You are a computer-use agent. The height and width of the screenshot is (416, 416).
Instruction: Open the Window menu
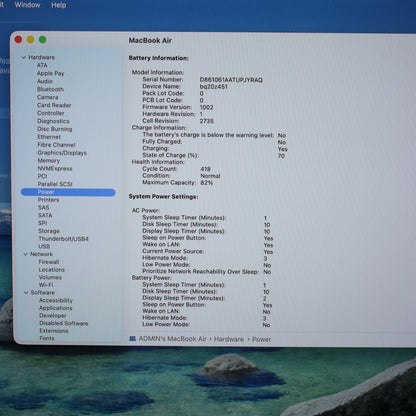tap(27, 5)
